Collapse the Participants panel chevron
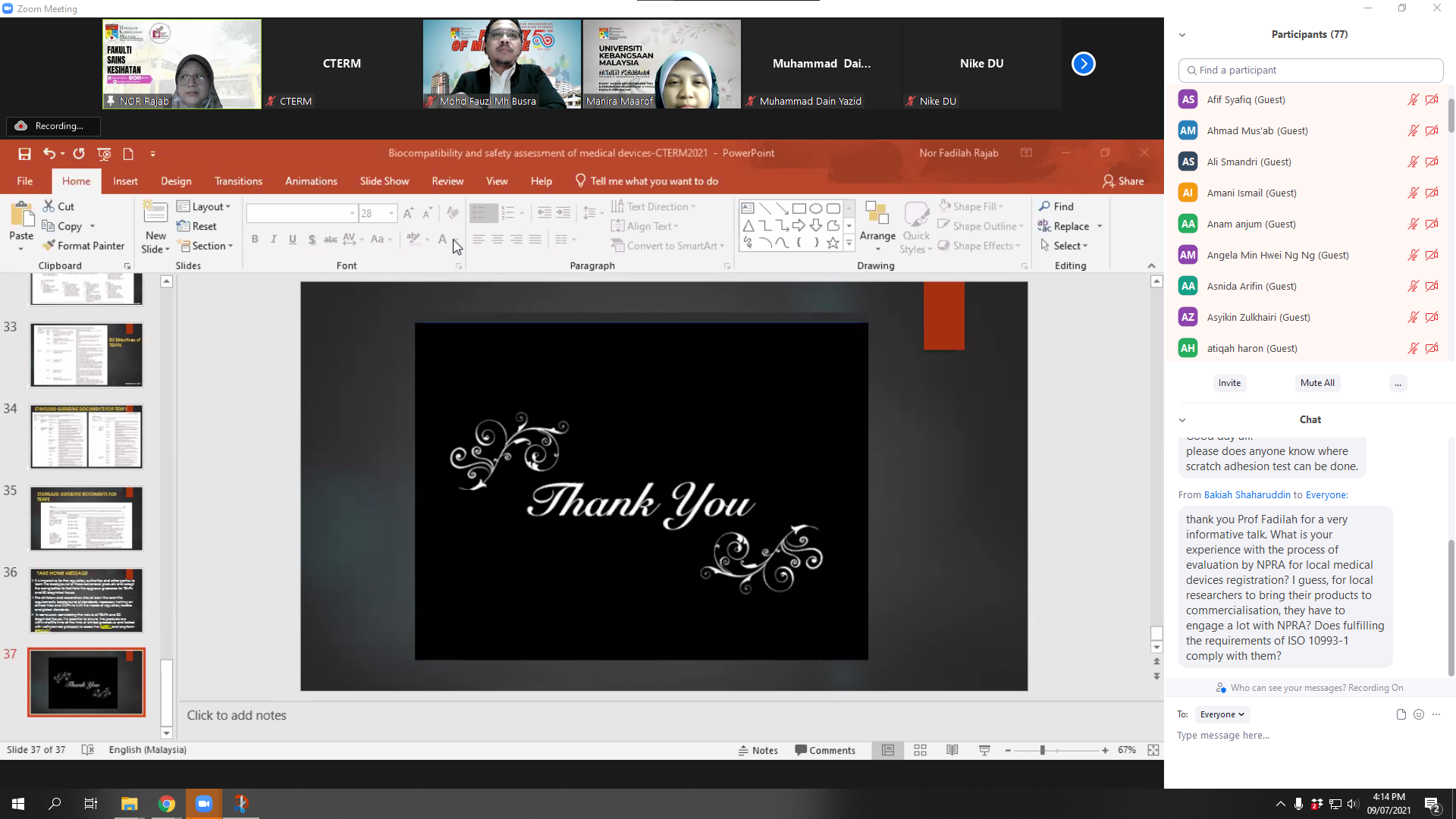The height and width of the screenshot is (819, 1456). 1181,35
